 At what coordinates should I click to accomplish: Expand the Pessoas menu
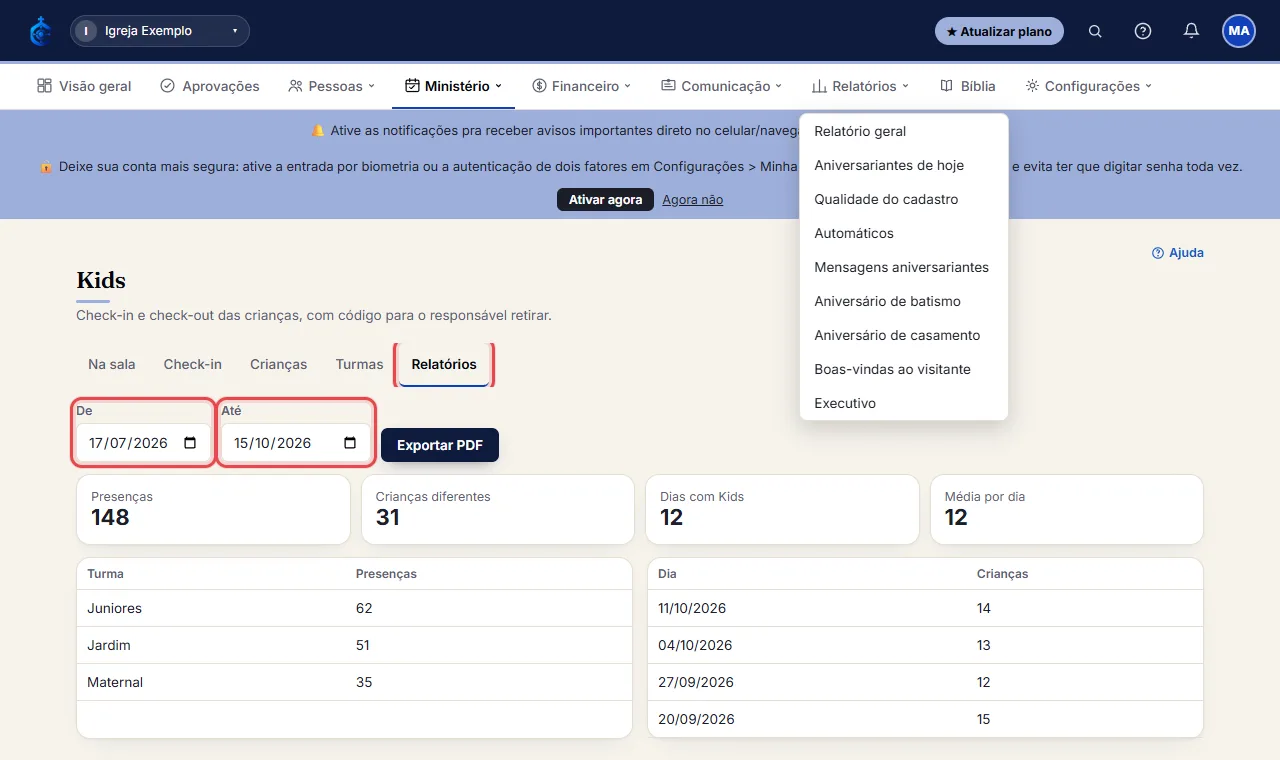click(x=331, y=86)
